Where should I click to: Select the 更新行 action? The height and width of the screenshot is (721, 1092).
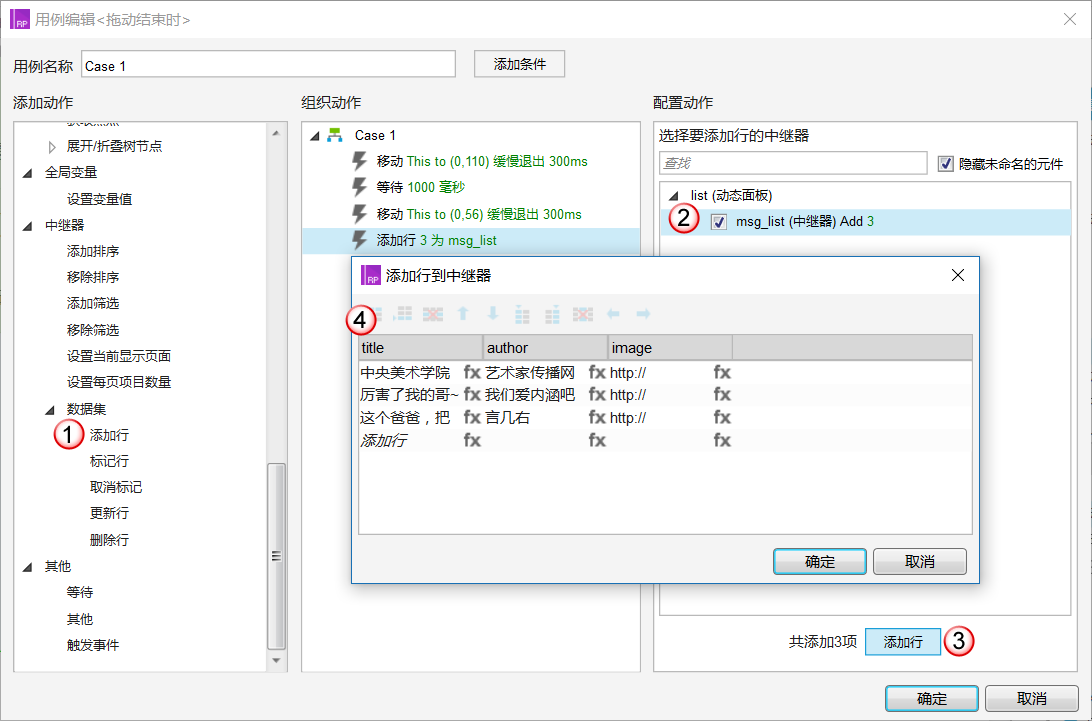(x=109, y=513)
